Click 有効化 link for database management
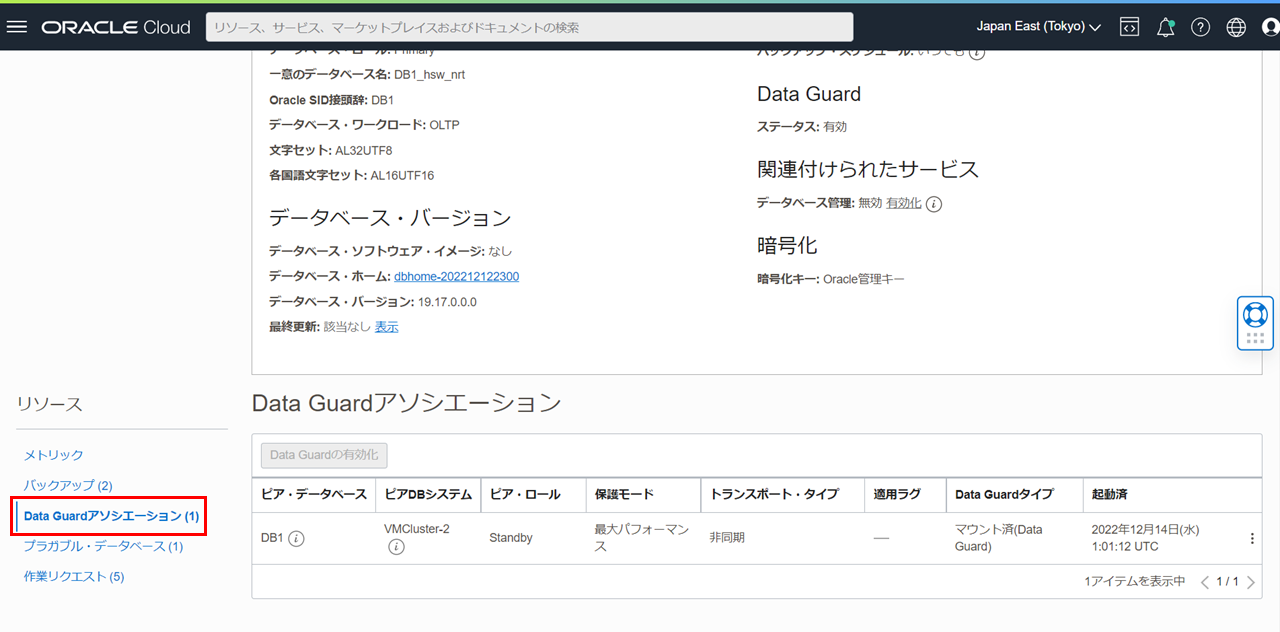 pos(903,203)
